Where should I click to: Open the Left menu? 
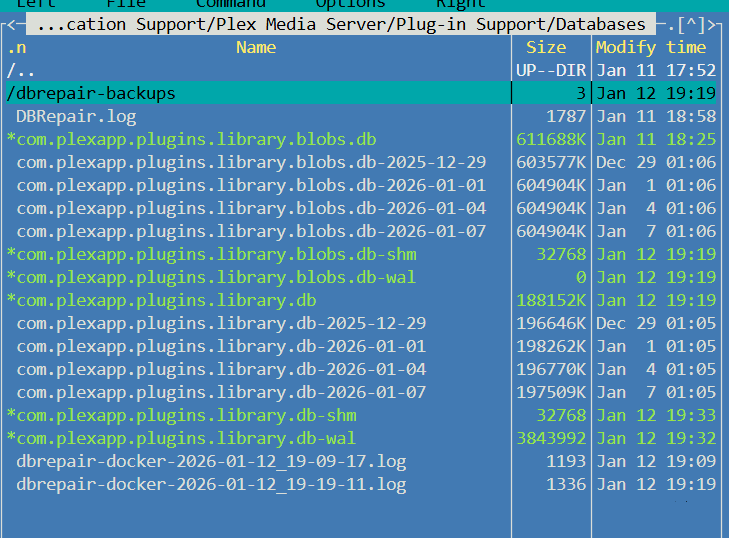point(36,4)
